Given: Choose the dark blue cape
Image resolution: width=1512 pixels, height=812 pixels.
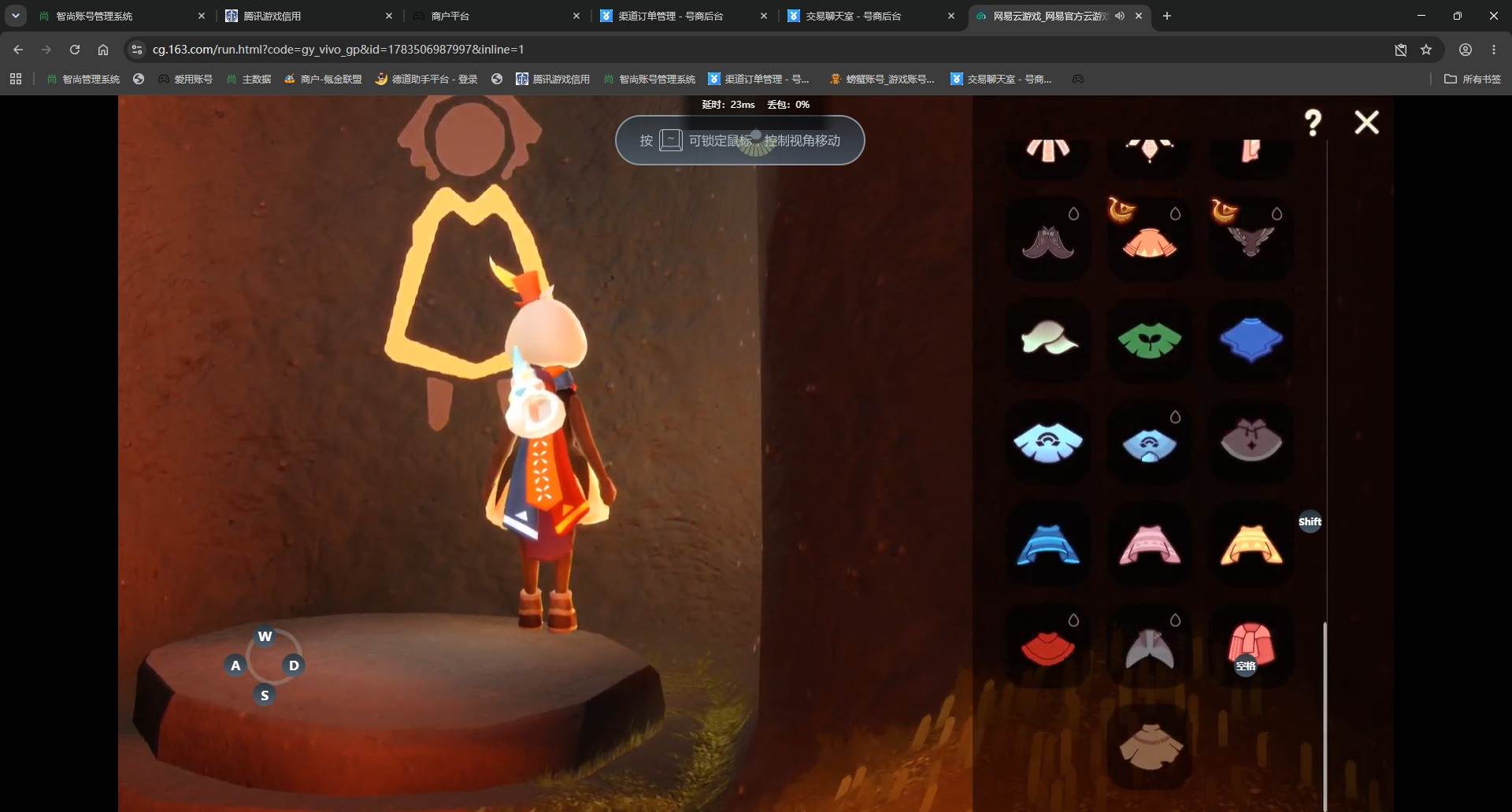Looking at the screenshot, I should [x=1251, y=339].
